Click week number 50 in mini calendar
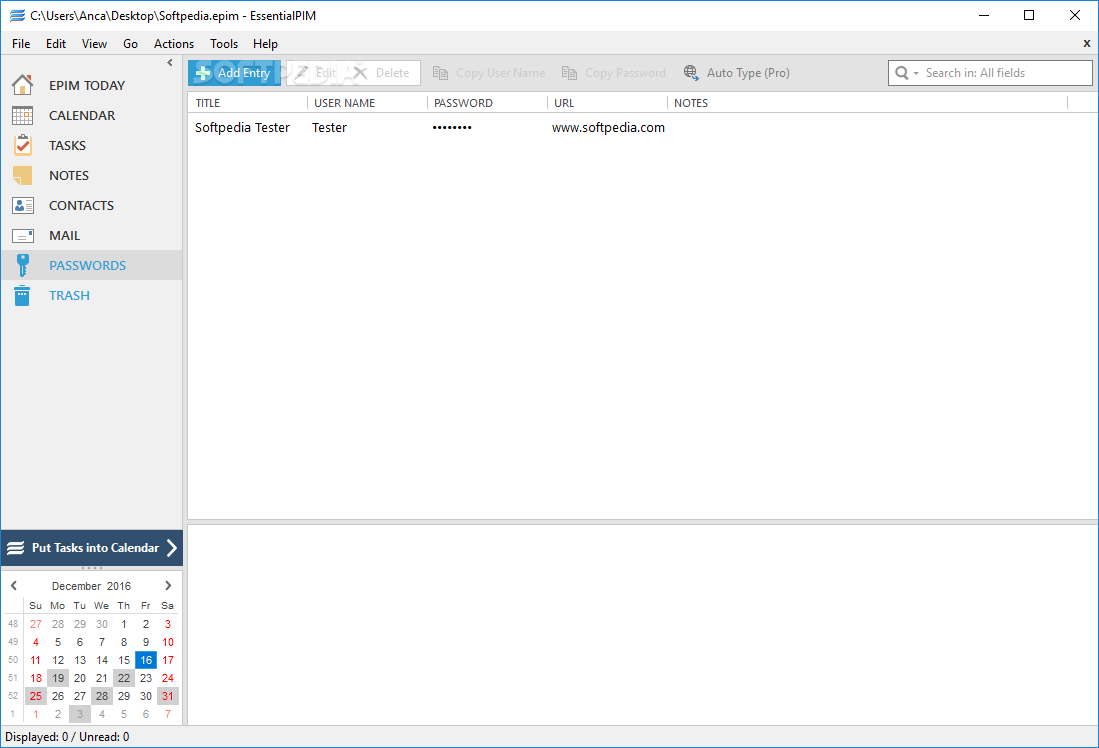Viewport: 1099px width, 748px height. pos(13,660)
